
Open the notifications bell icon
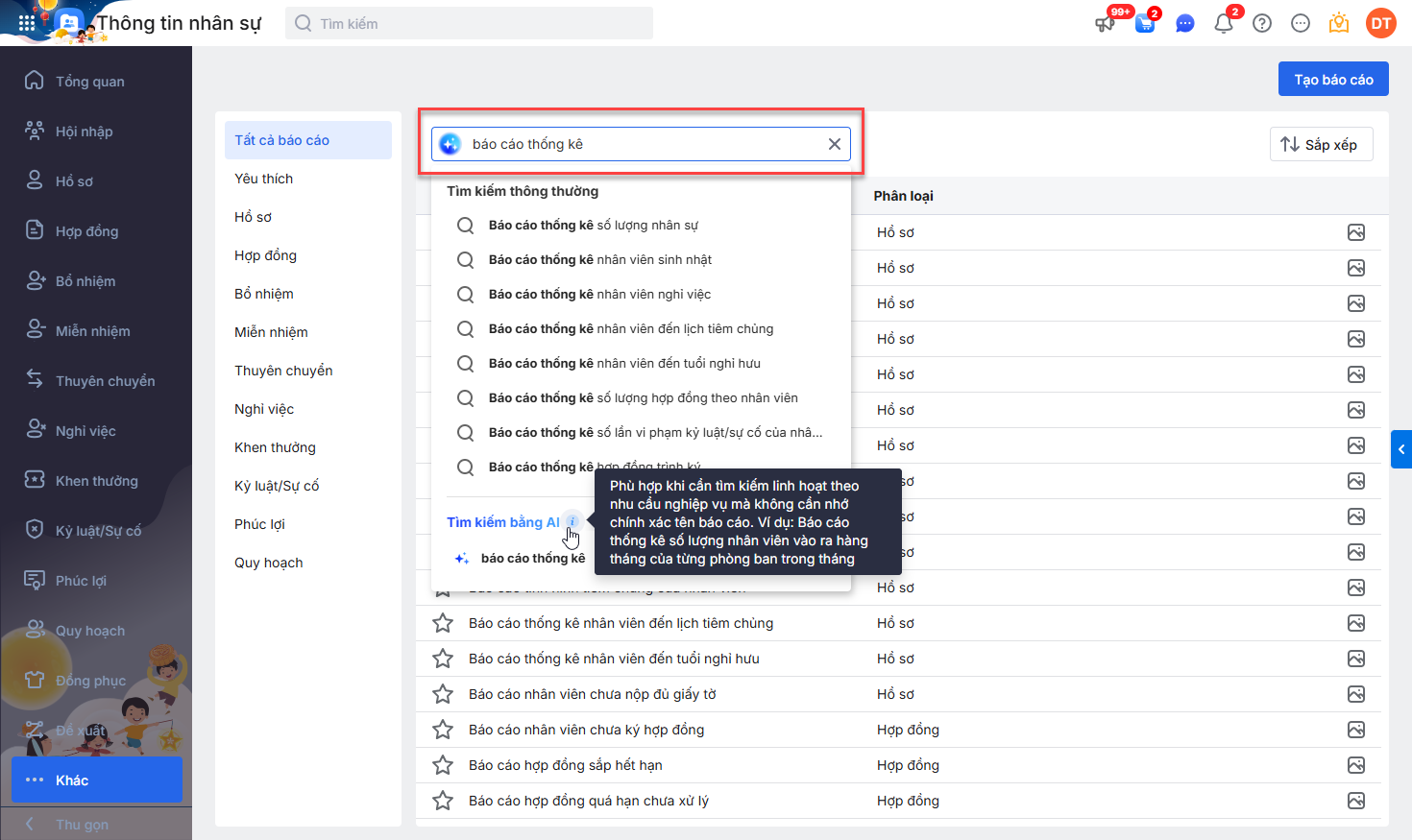point(1224,23)
